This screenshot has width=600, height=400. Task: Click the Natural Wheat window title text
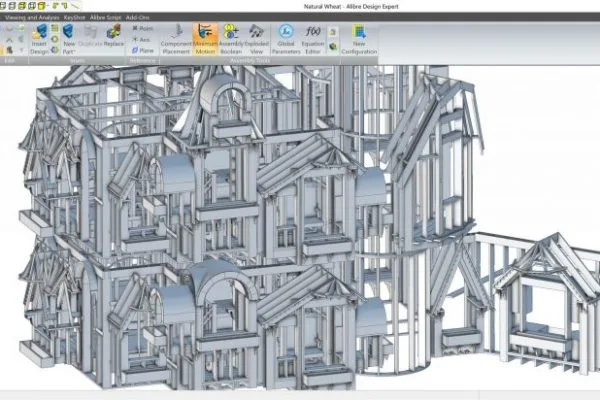click(351, 7)
